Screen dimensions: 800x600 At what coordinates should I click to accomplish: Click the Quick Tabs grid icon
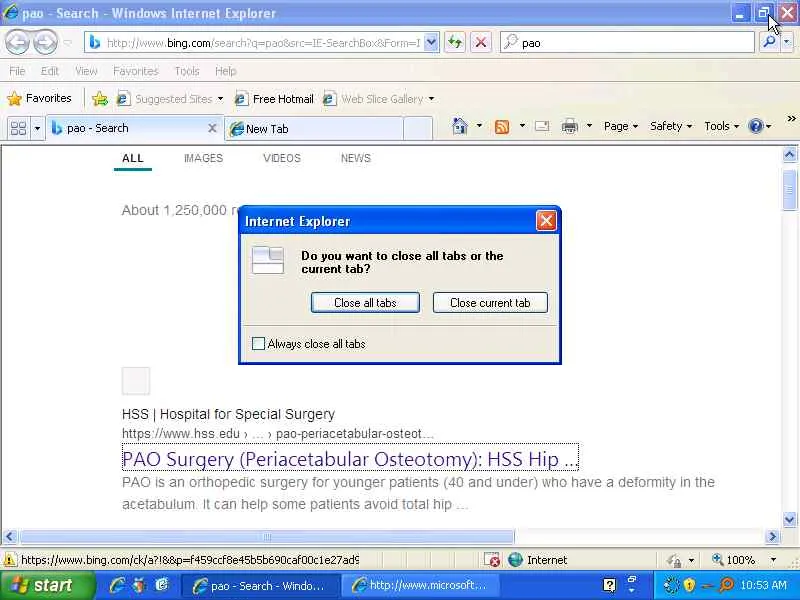18,128
